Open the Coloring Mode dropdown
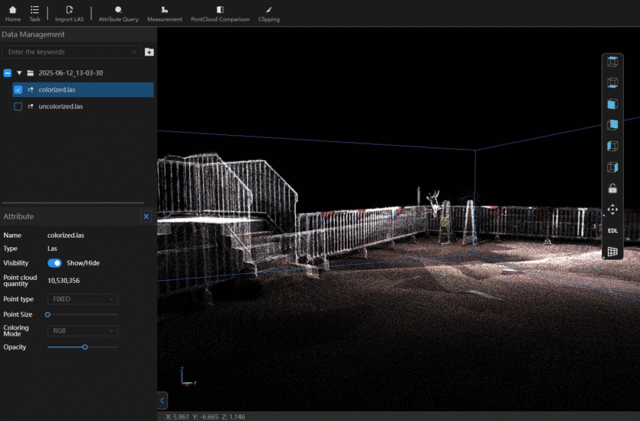640x421 pixels. [x=83, y=330]
